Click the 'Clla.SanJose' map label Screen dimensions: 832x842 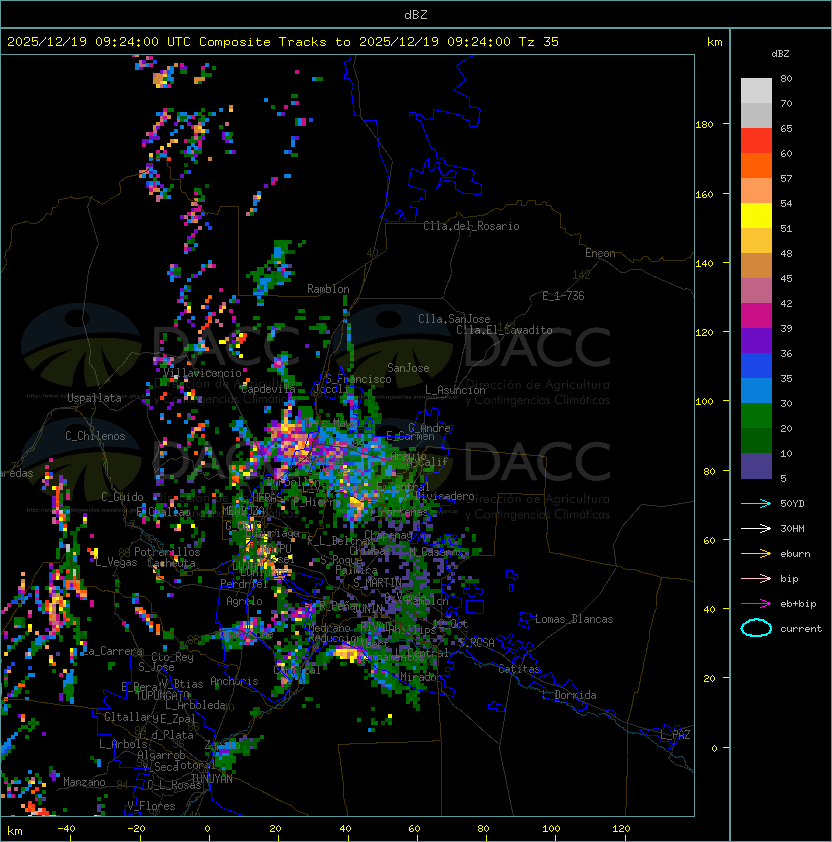[x=454, y=319]
